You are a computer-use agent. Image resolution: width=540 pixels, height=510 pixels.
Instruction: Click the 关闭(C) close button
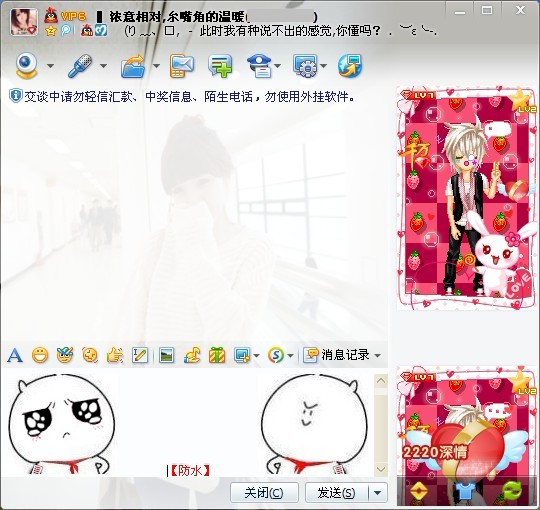click(264, 493)
